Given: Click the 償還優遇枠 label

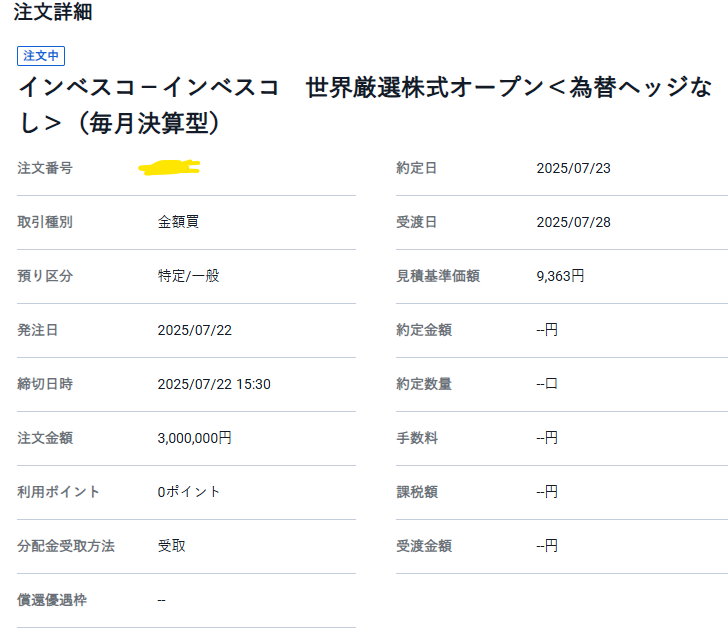Looking at the screenshot, I should (52, 600).
